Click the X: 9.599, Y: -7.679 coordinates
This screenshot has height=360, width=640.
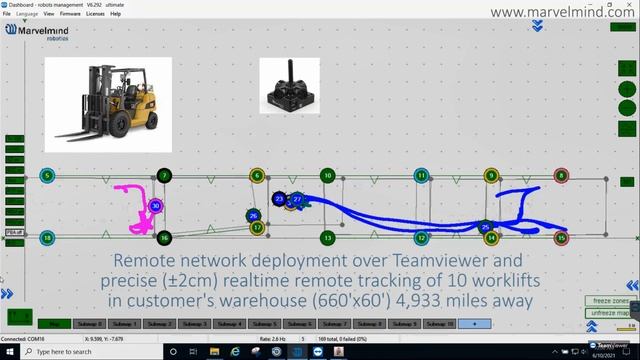tap(103, 339)
